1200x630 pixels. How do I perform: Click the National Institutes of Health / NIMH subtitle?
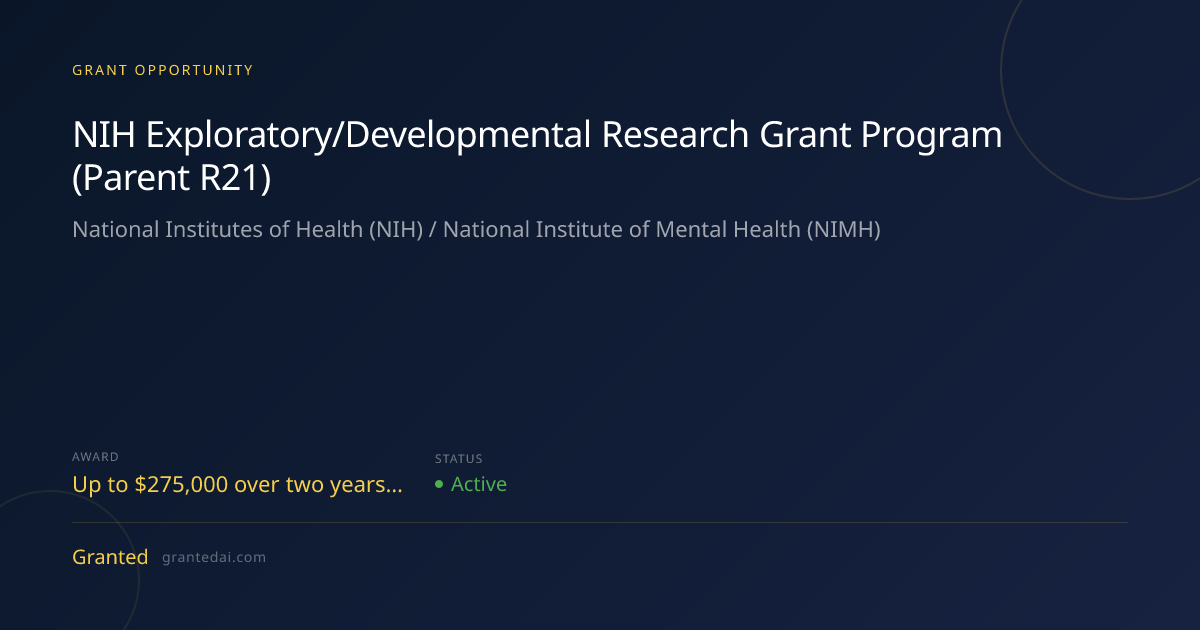[x=476, y=230]
